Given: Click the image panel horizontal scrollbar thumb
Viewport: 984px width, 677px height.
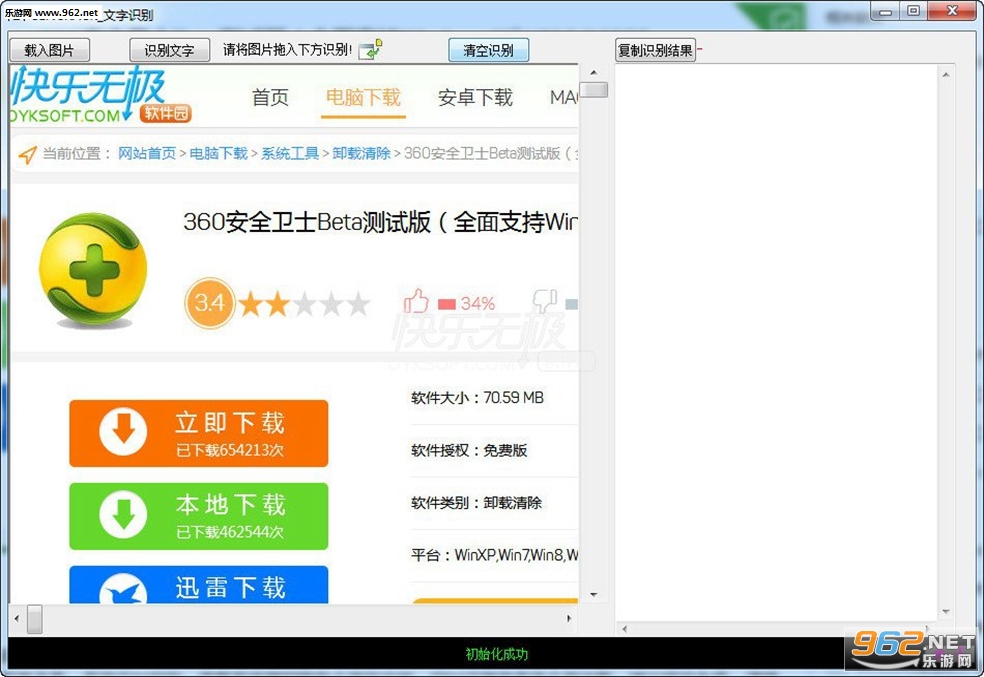Looking at the screenshot, I should coord(35,619).
